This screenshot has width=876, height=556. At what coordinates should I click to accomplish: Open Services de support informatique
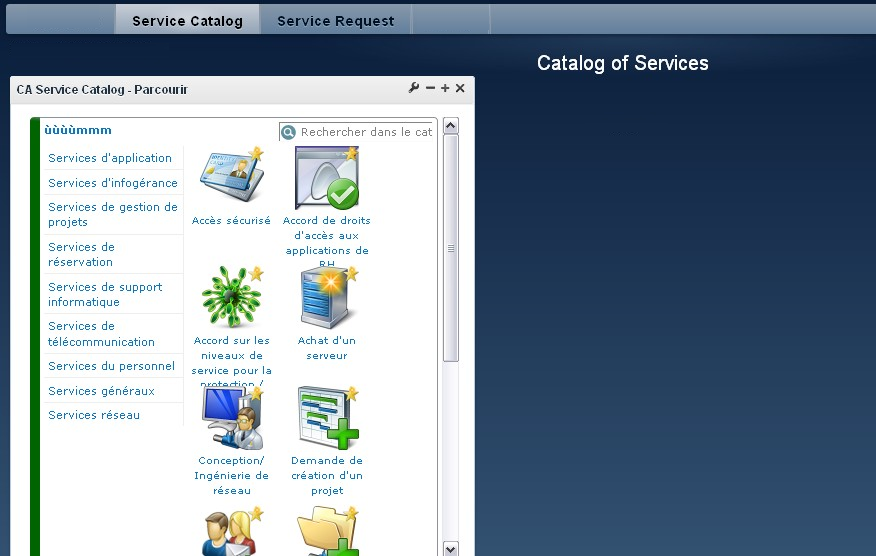coord(105,294)
